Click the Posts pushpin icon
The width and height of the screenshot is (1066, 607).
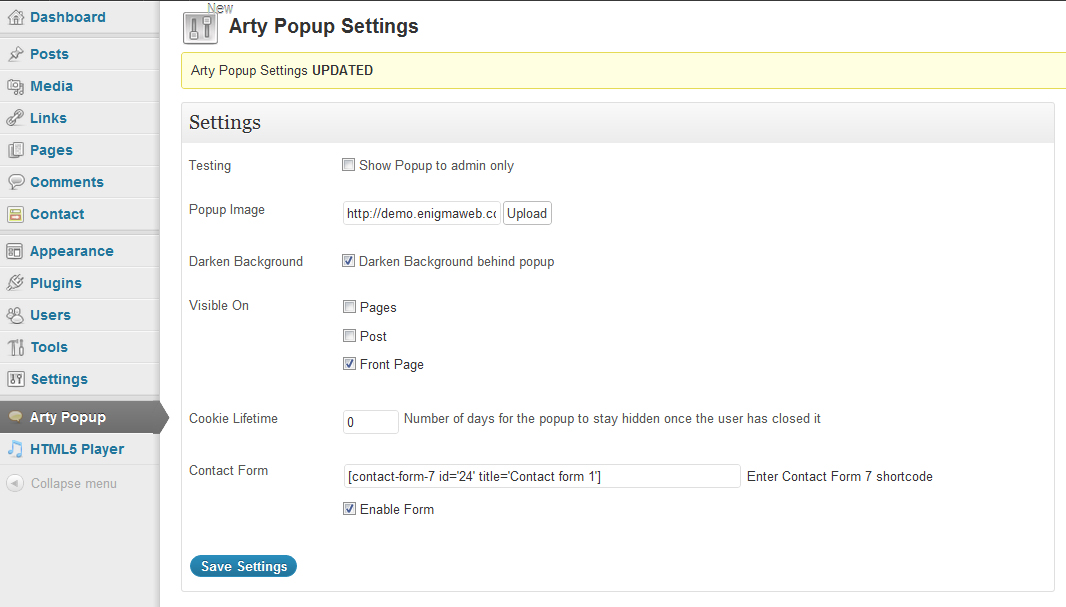tap(15, 54)
